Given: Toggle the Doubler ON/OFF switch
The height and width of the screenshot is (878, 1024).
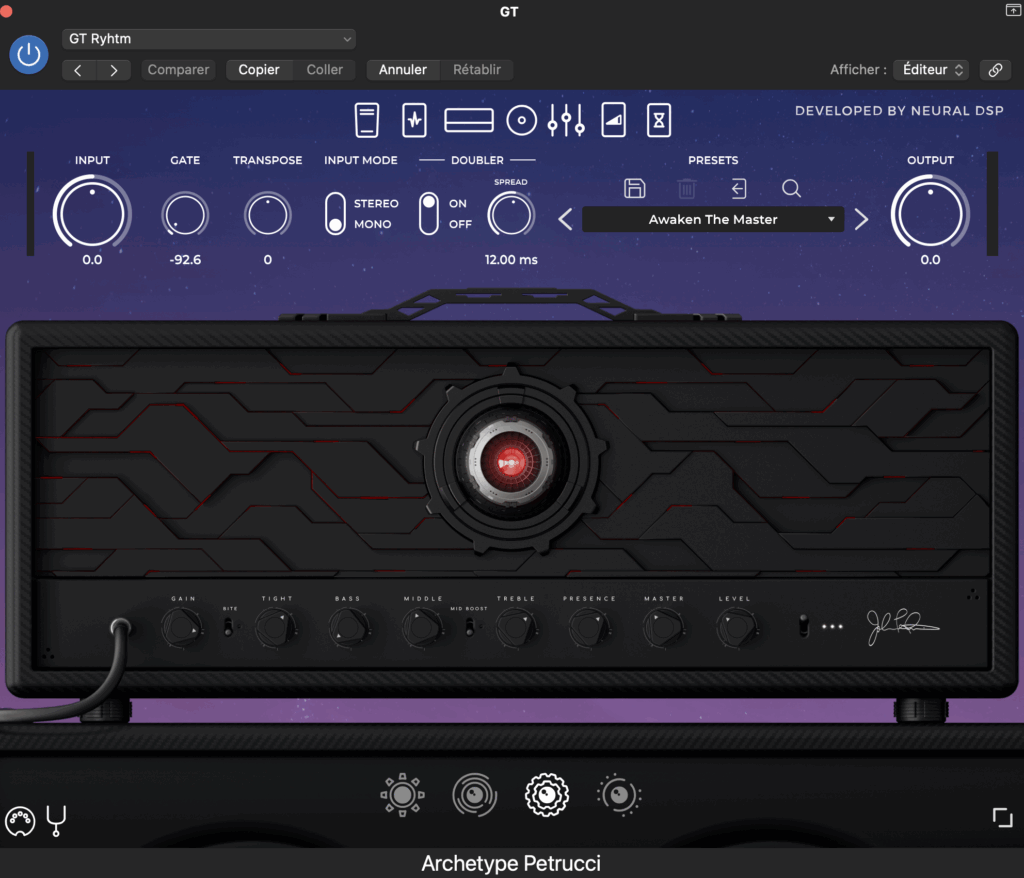Looking at the screenshot, I should pyautogui.click(x=429, y=213).
